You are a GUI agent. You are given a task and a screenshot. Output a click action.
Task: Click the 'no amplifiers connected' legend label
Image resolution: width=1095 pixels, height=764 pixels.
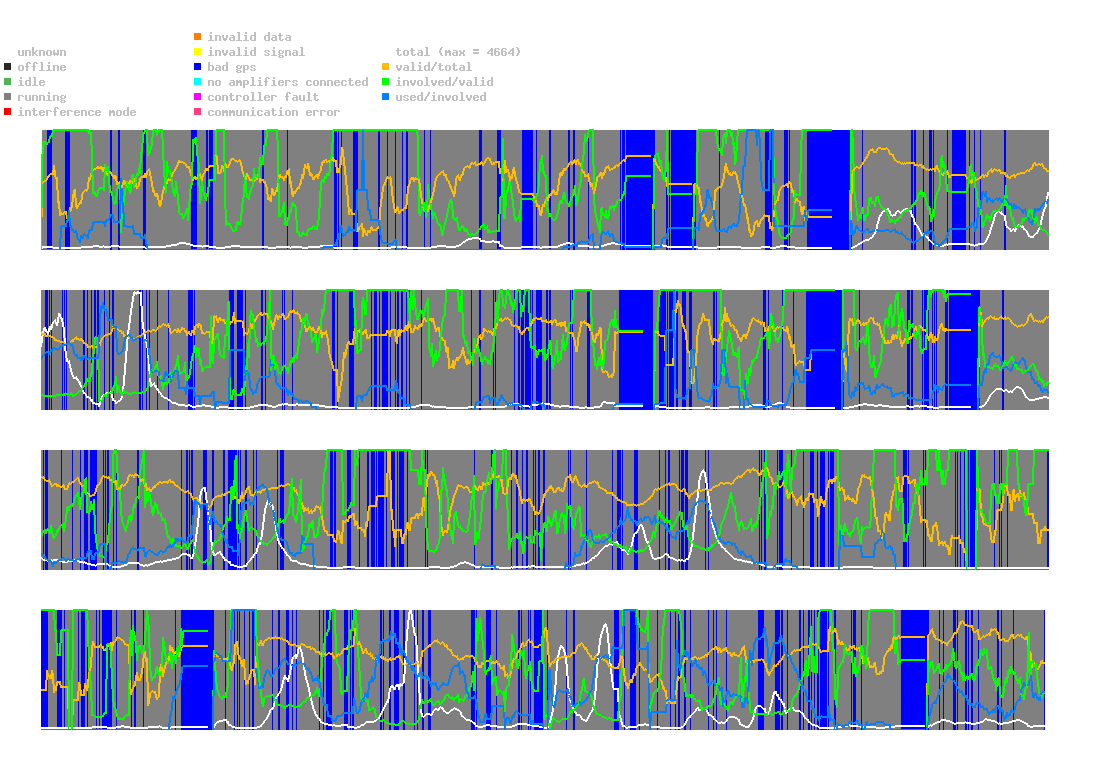coord(288,82)
